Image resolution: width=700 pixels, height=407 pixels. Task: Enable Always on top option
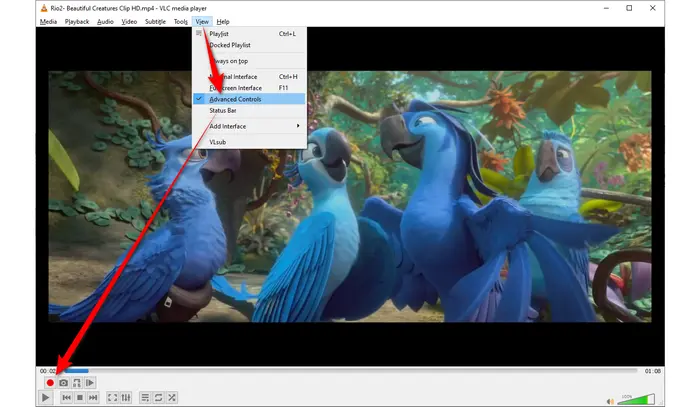(x=249, y=61)
